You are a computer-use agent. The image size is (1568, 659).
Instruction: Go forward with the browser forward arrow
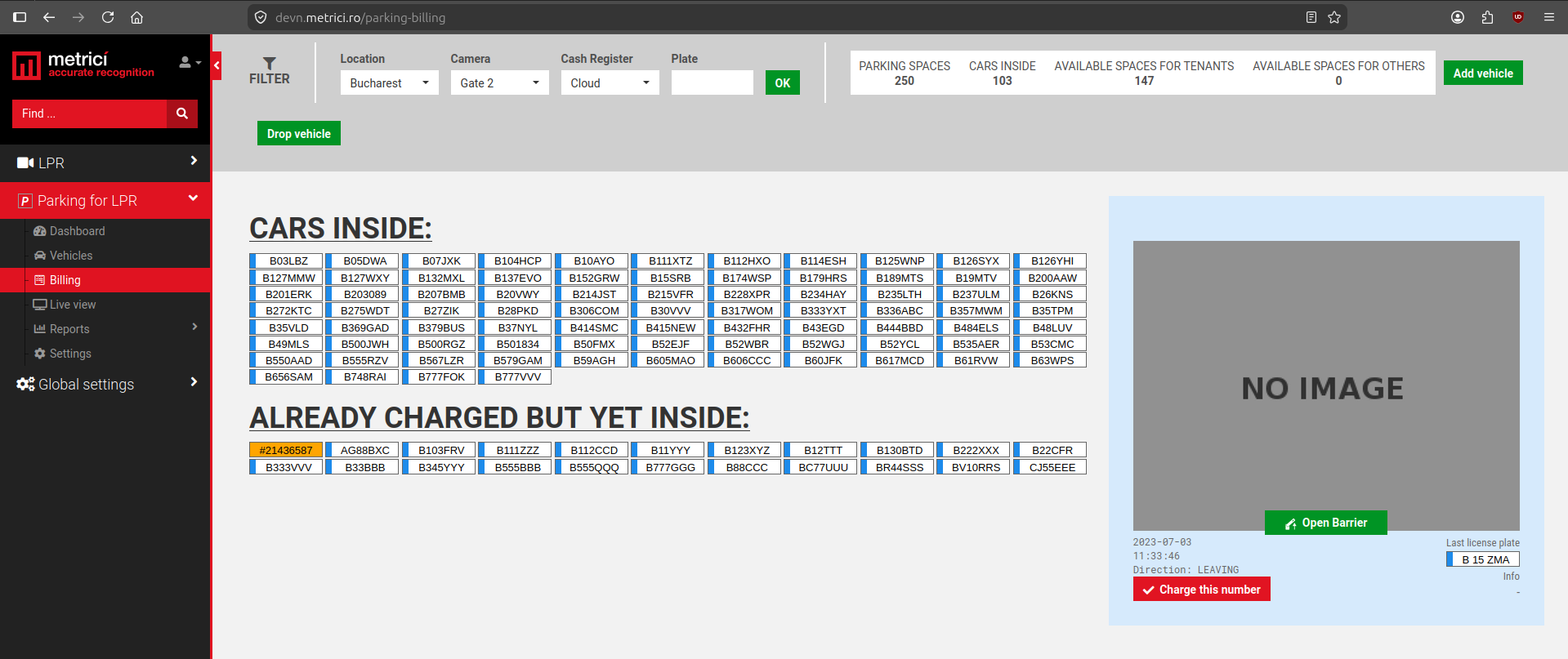(x=78, y=17)
